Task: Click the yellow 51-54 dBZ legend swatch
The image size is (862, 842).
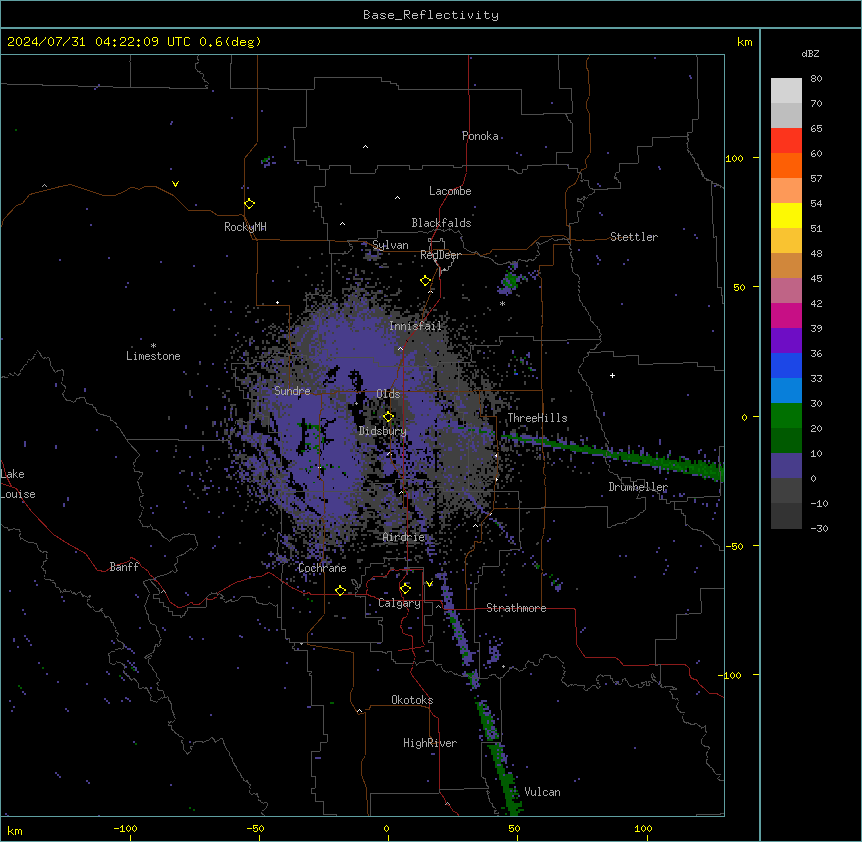Action: click(786, 215)
